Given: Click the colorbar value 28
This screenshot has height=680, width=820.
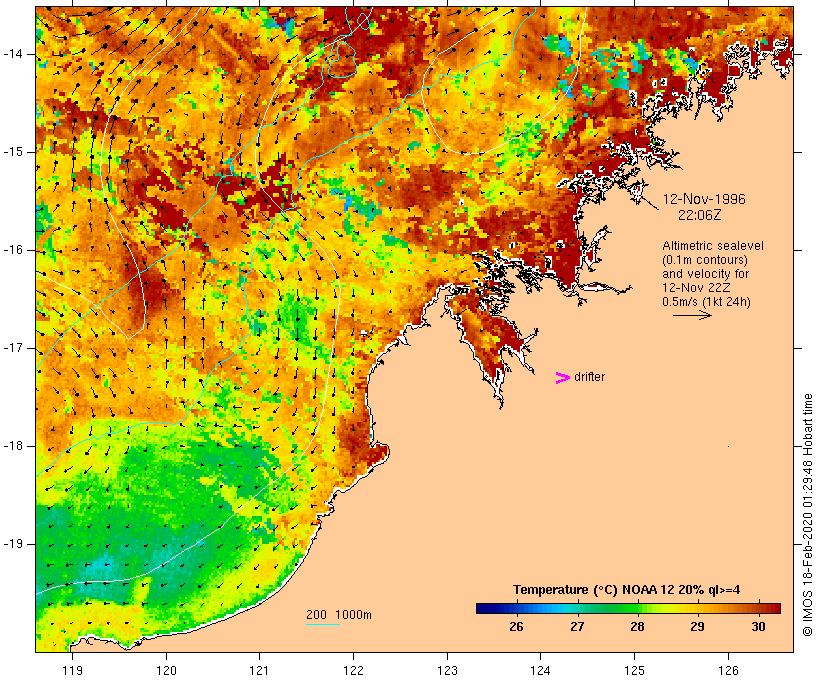Looking at the screenshot, I should click(x=637, y=627).
